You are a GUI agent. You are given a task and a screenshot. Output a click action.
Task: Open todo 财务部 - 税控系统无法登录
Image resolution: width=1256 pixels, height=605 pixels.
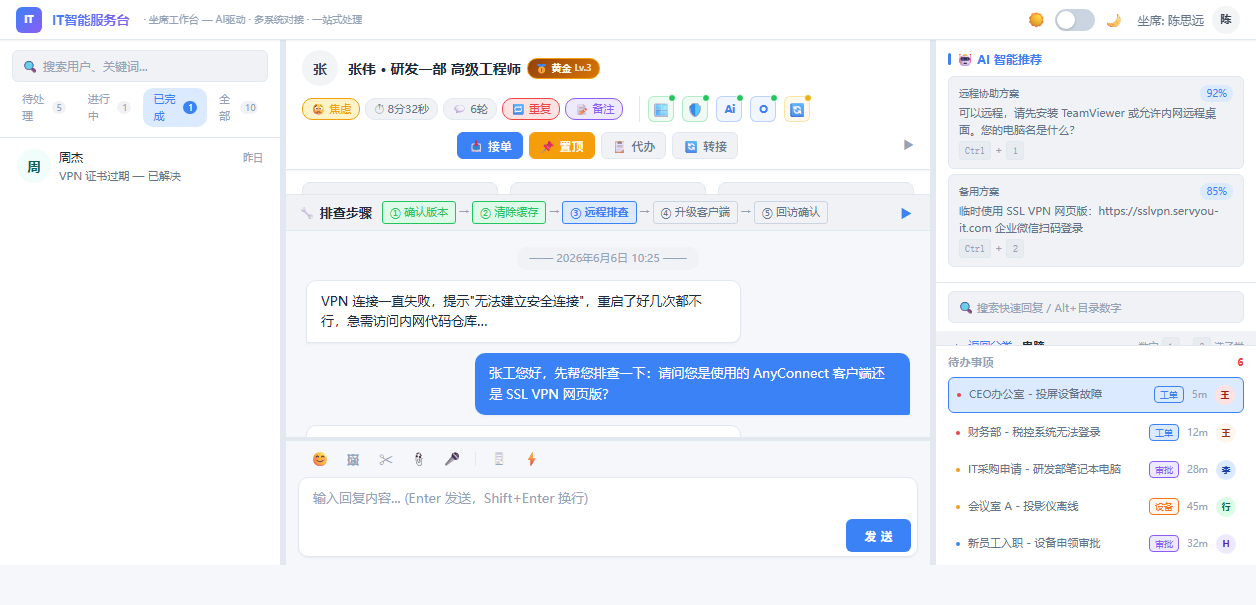(x=1096, y=432)
